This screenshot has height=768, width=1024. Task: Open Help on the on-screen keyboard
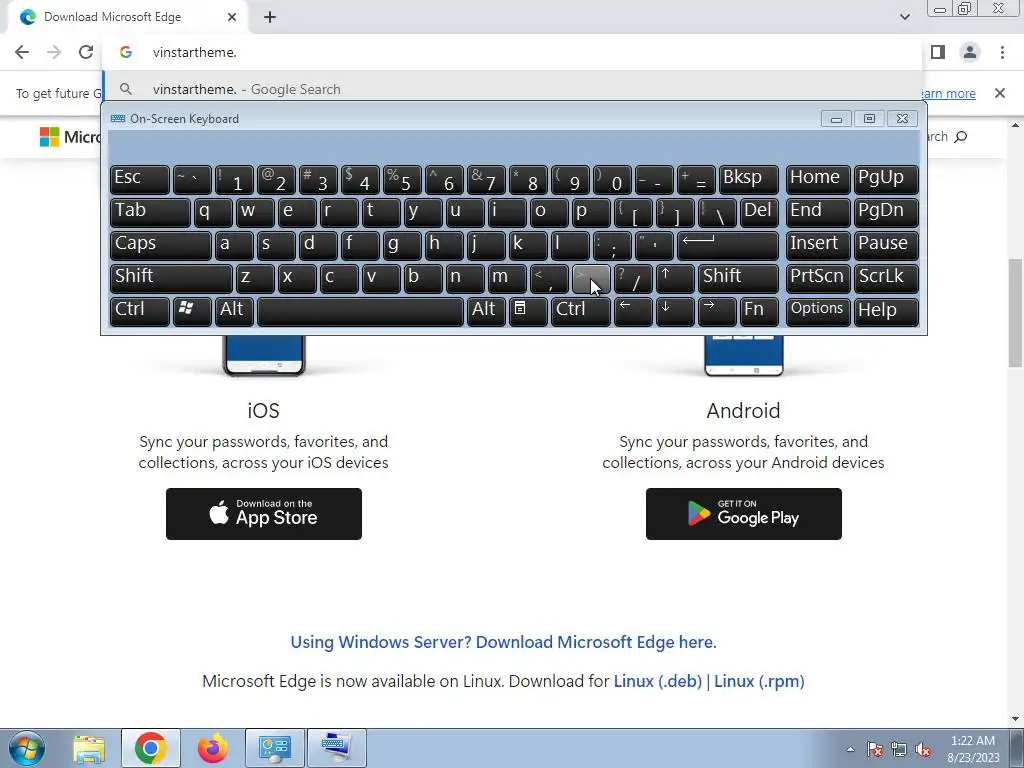click(886, 311)
